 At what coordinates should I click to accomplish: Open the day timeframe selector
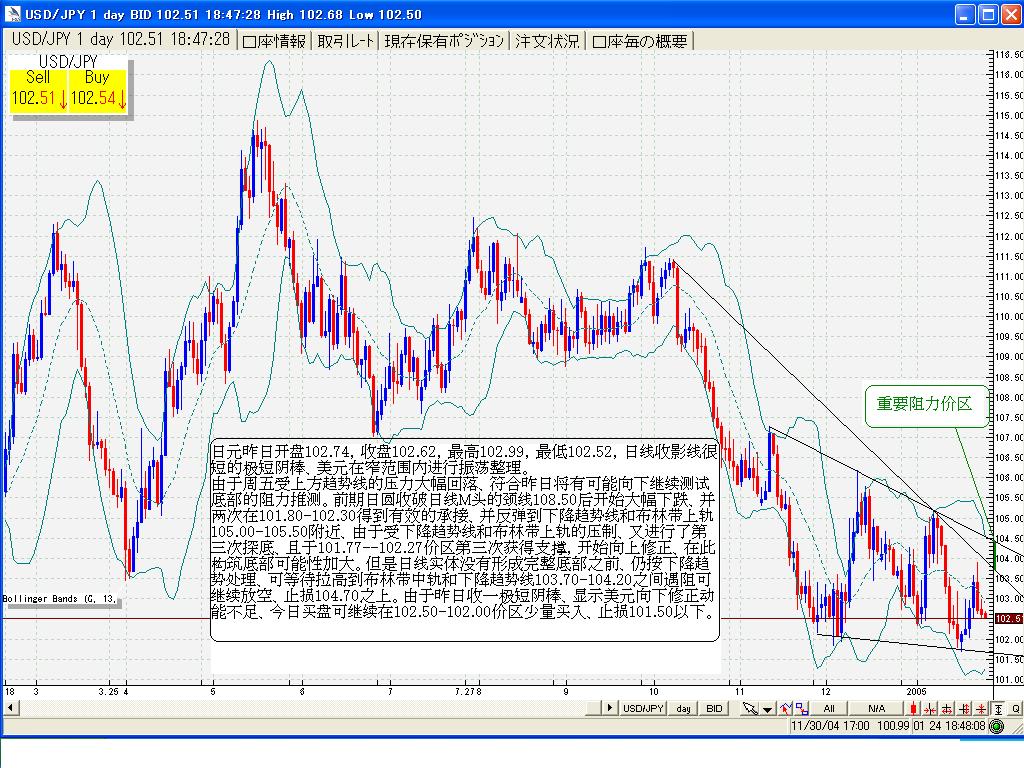click(x=683, y=708)
